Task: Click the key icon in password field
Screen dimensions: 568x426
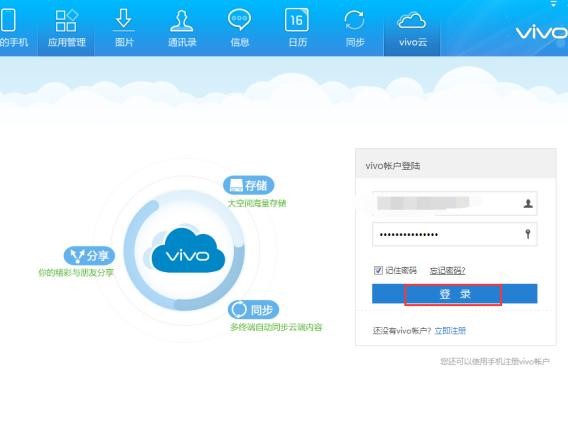Action: click(528, 234)
